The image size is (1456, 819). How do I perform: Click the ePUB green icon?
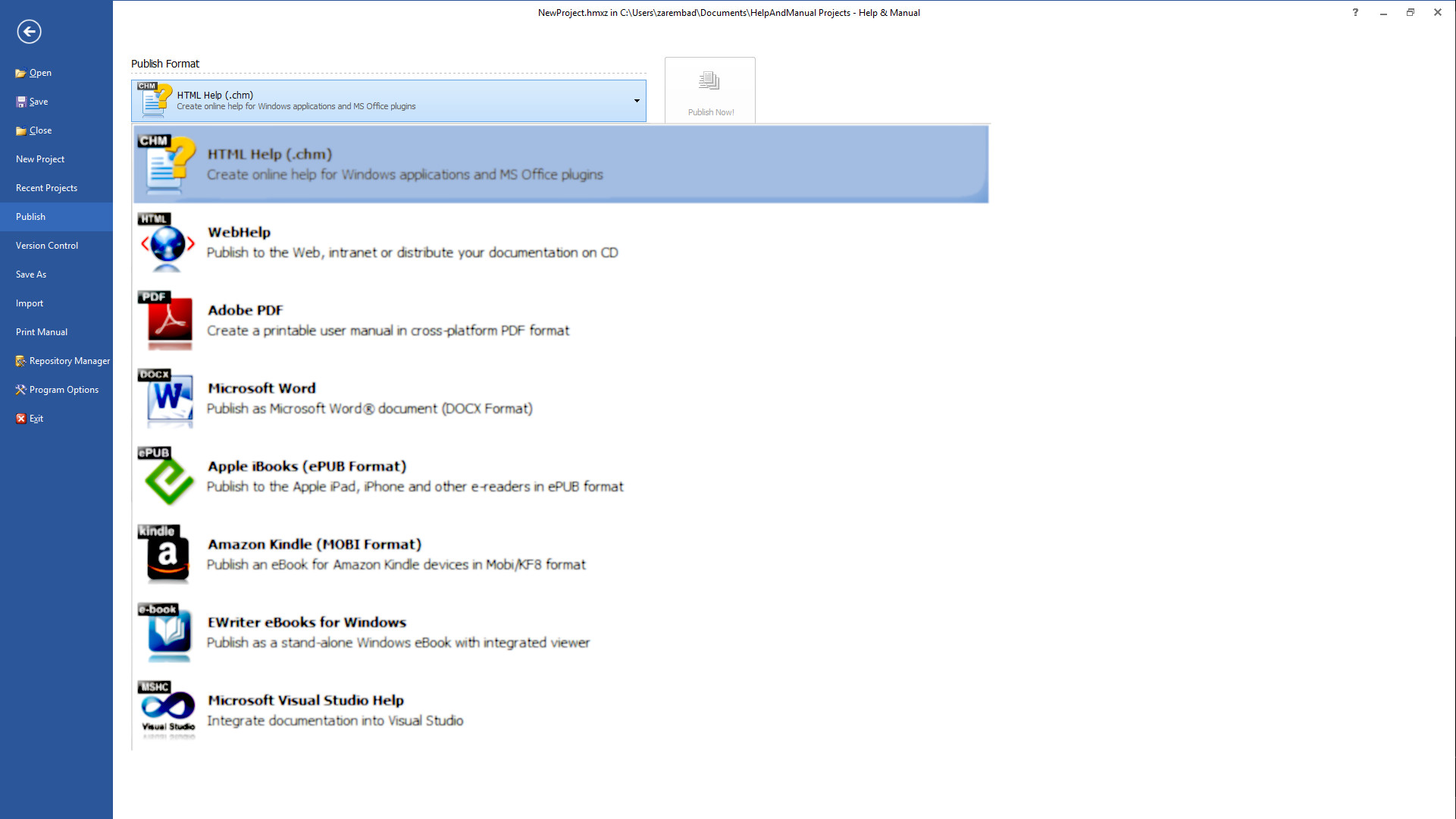167,476
